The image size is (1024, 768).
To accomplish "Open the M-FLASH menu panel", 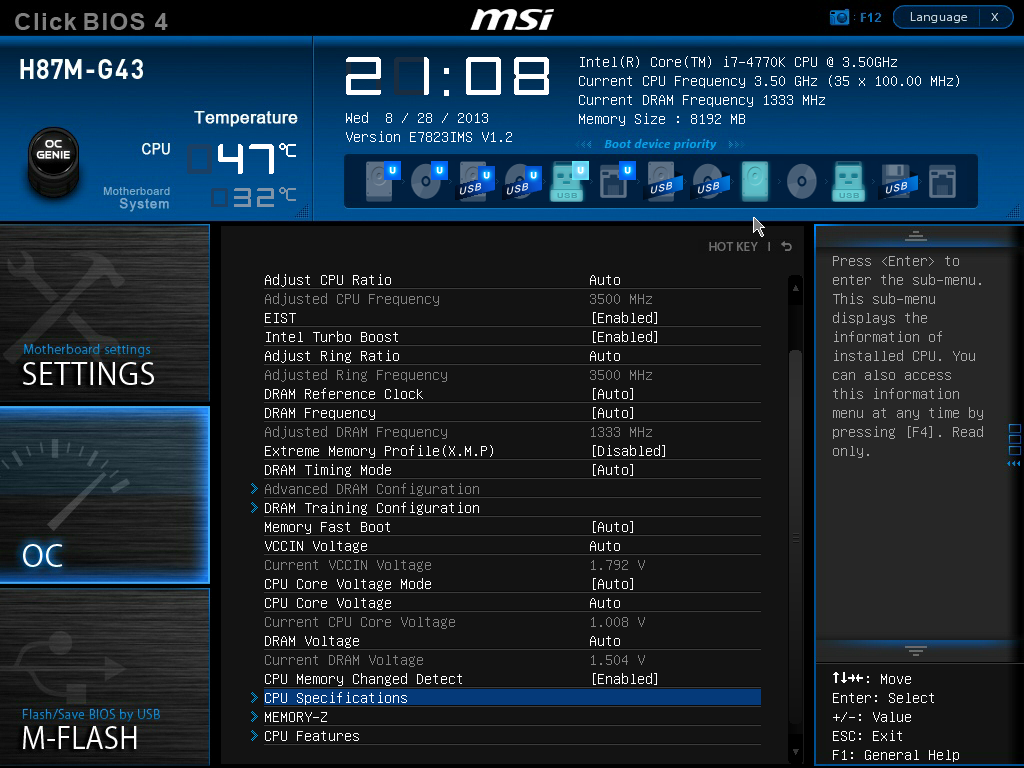I will (x=104, y=677).
